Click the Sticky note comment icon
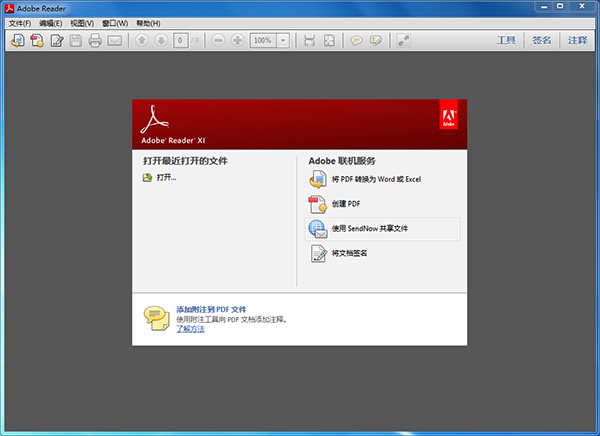 pyautogui.click(x=356, y=41)
